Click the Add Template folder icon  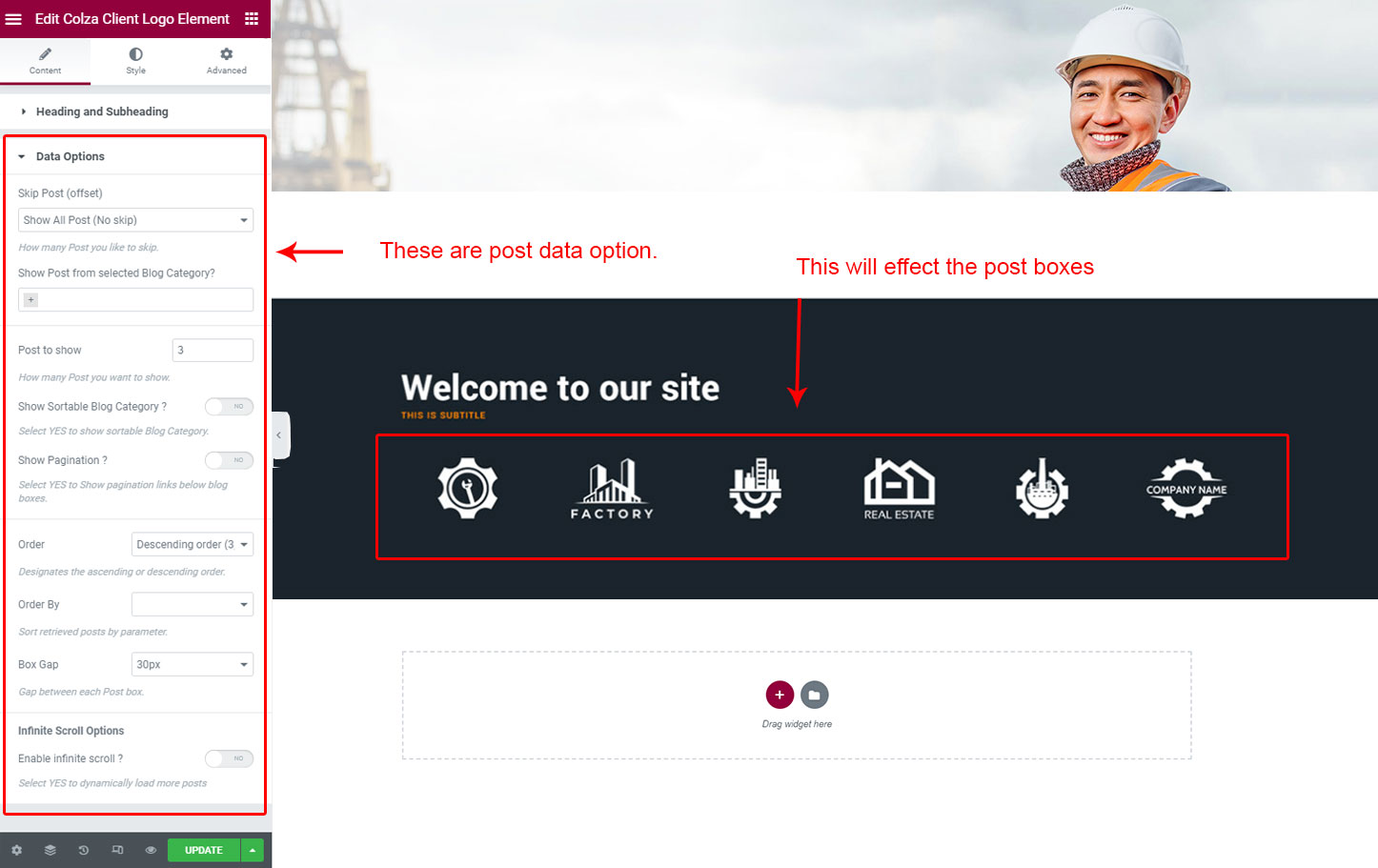coord(815,695)
